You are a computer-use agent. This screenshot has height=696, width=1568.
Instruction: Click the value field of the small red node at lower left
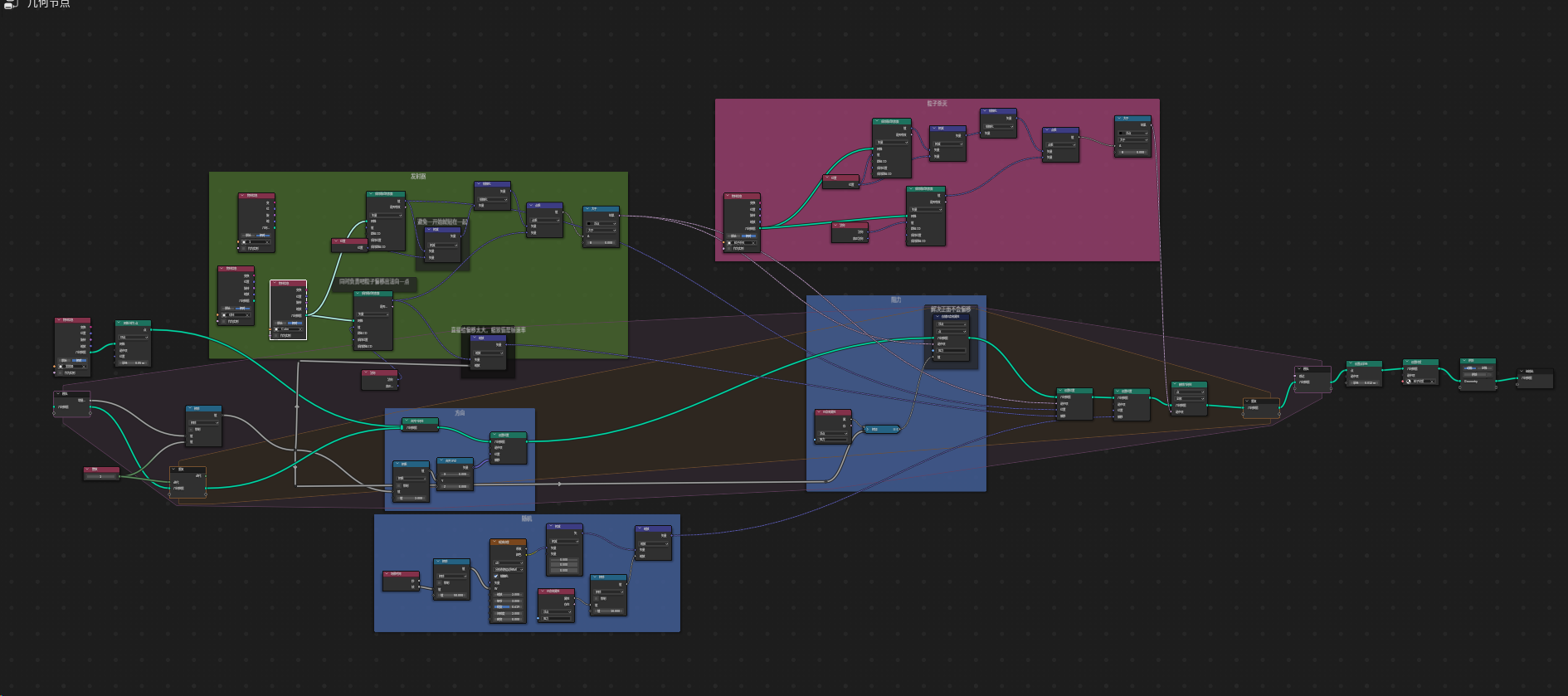click(101, 476)
